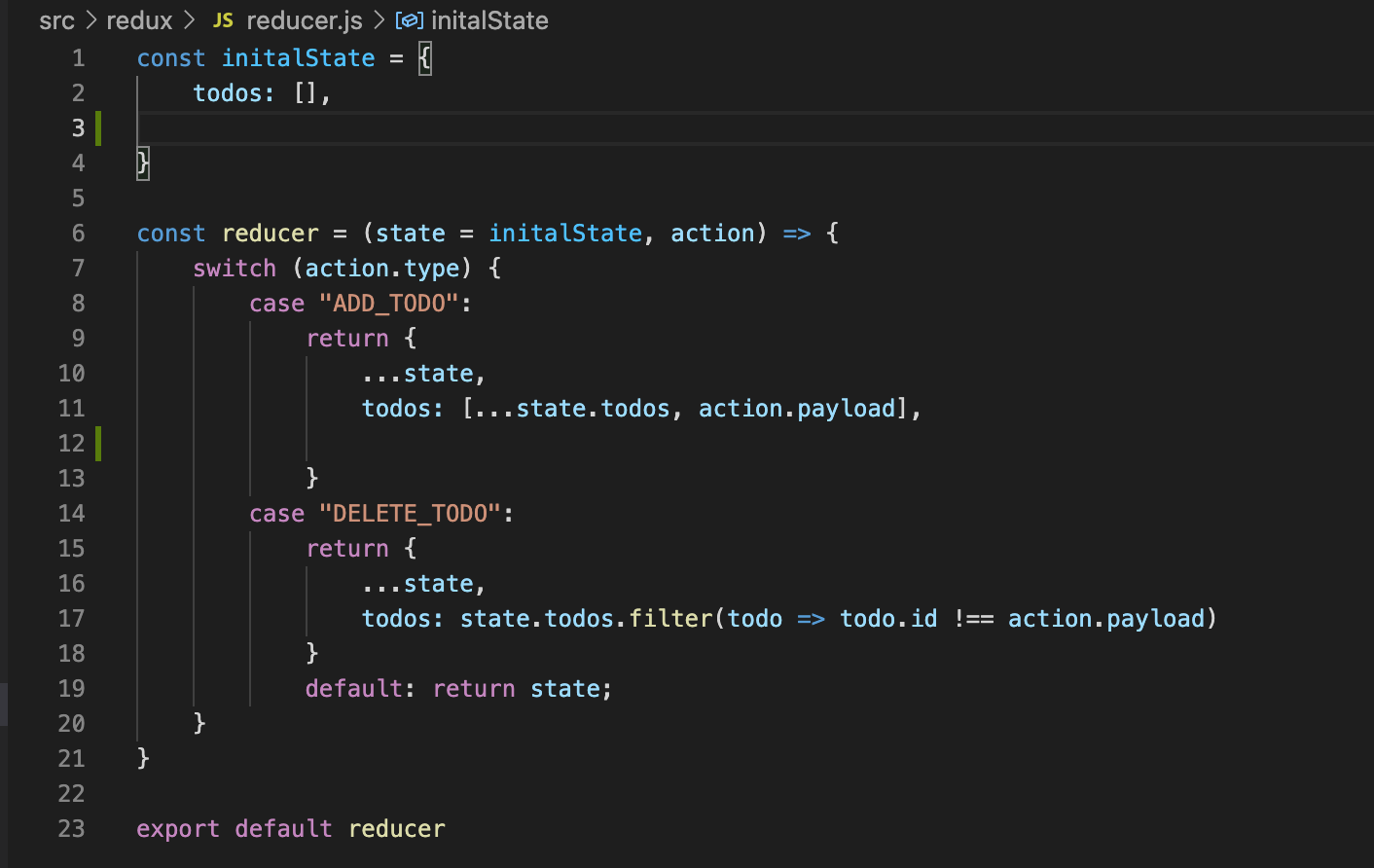
Task: Expand the chevron after src breadcrumb
Action: pyautogui.click(x=90, y=20)
